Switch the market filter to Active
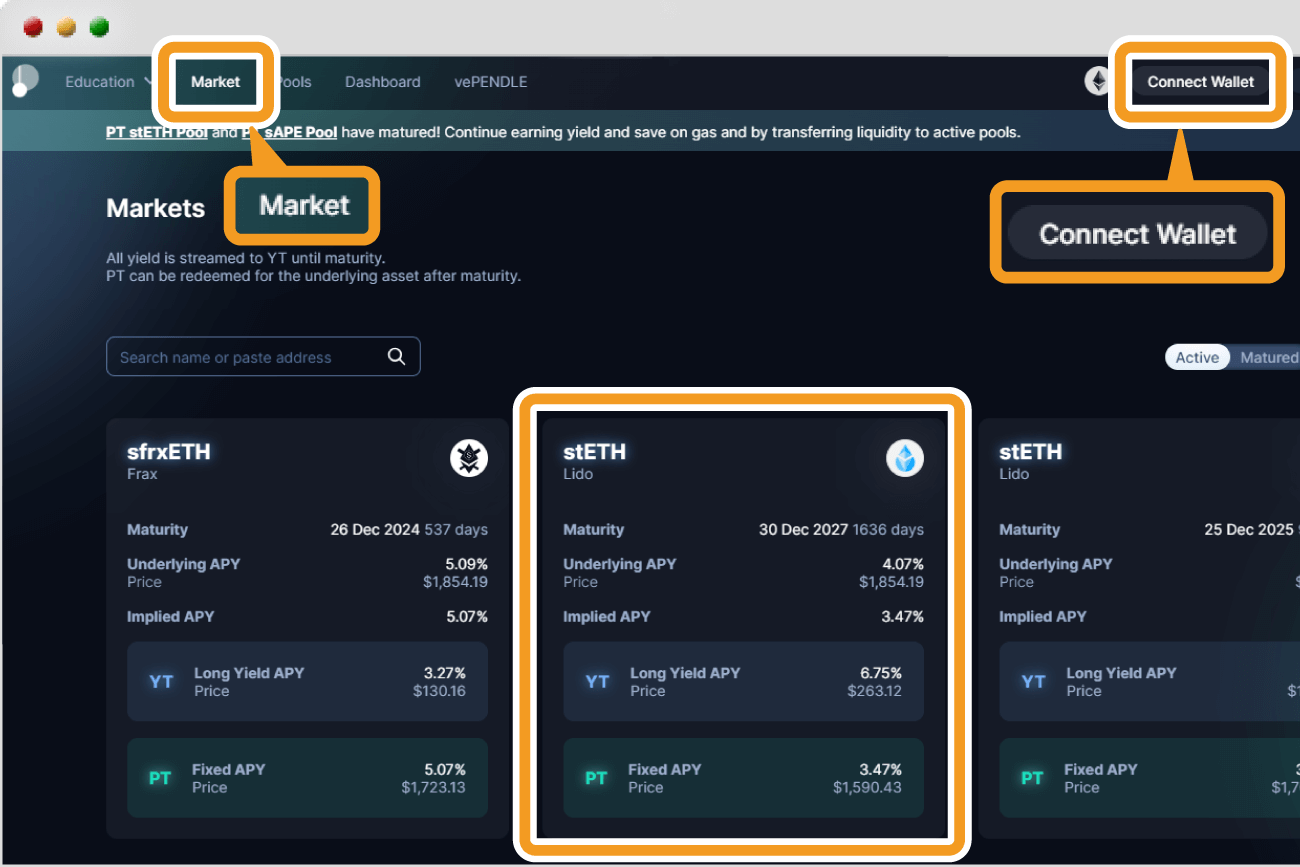Viewport: 1300px width, 867px height. (1197, 358)
